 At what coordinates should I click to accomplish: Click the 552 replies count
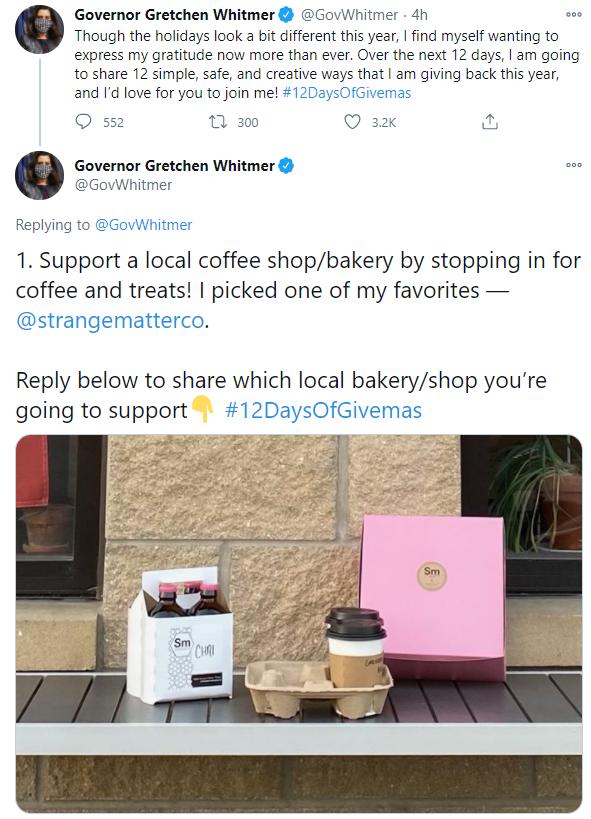(113, 123)
